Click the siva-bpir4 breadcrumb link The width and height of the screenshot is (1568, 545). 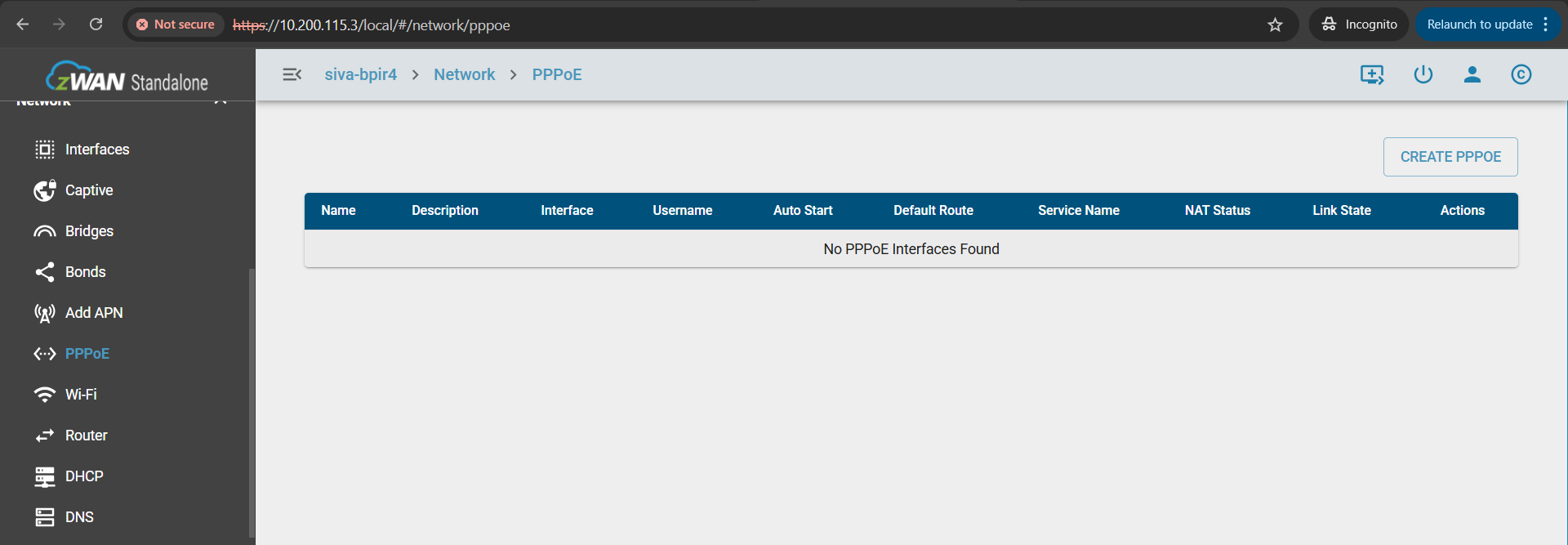(x=360, y=74)
